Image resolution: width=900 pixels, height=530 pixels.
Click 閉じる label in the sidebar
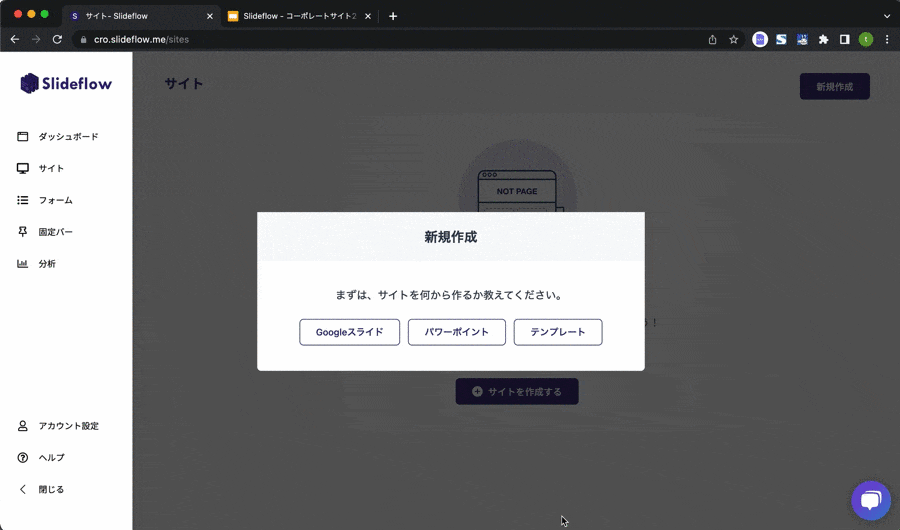click(x=51, y=489)
